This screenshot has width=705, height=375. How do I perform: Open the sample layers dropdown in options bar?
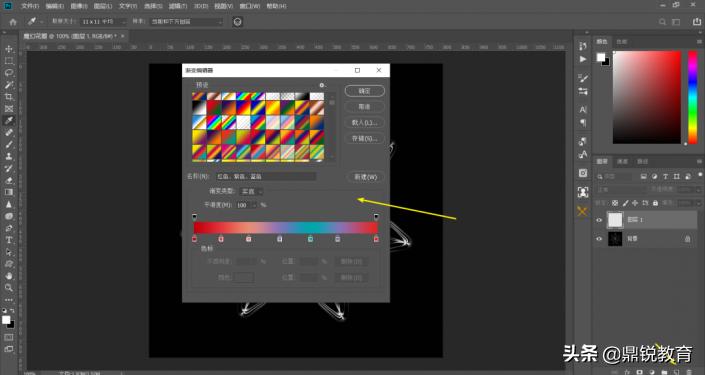[186, 22]
